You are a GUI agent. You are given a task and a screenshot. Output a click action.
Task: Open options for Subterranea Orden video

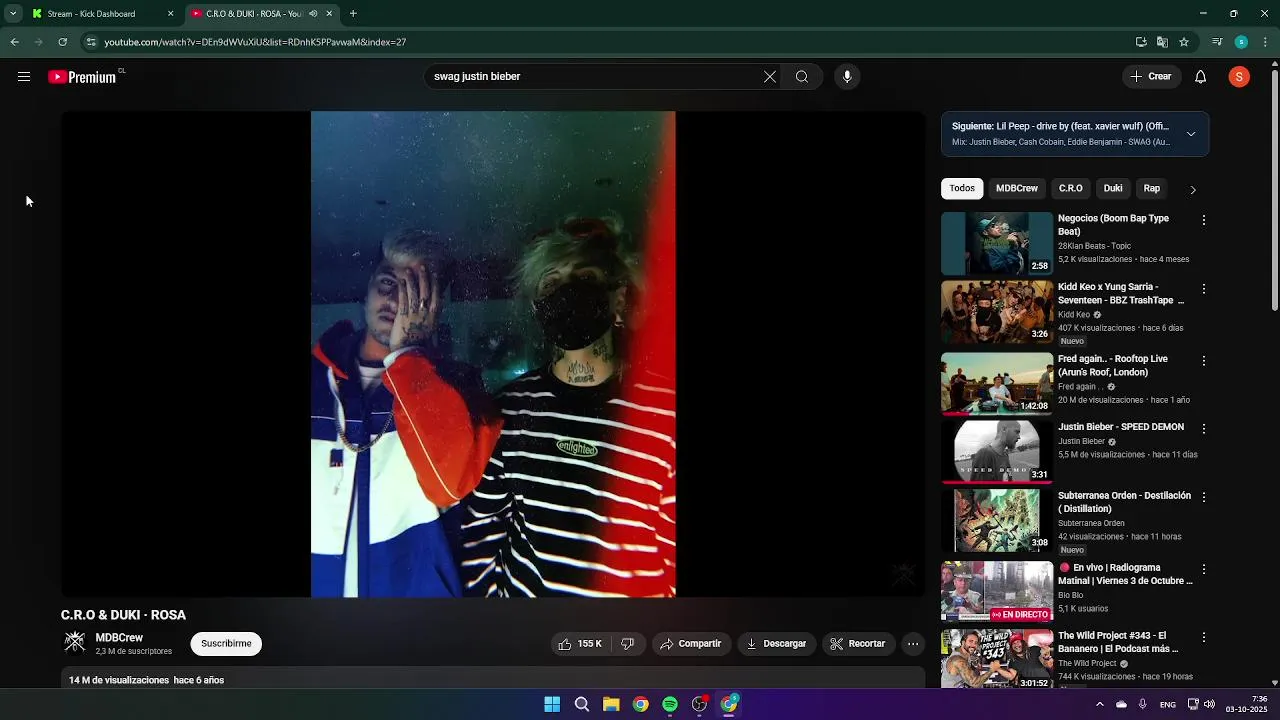(1204, 497)
